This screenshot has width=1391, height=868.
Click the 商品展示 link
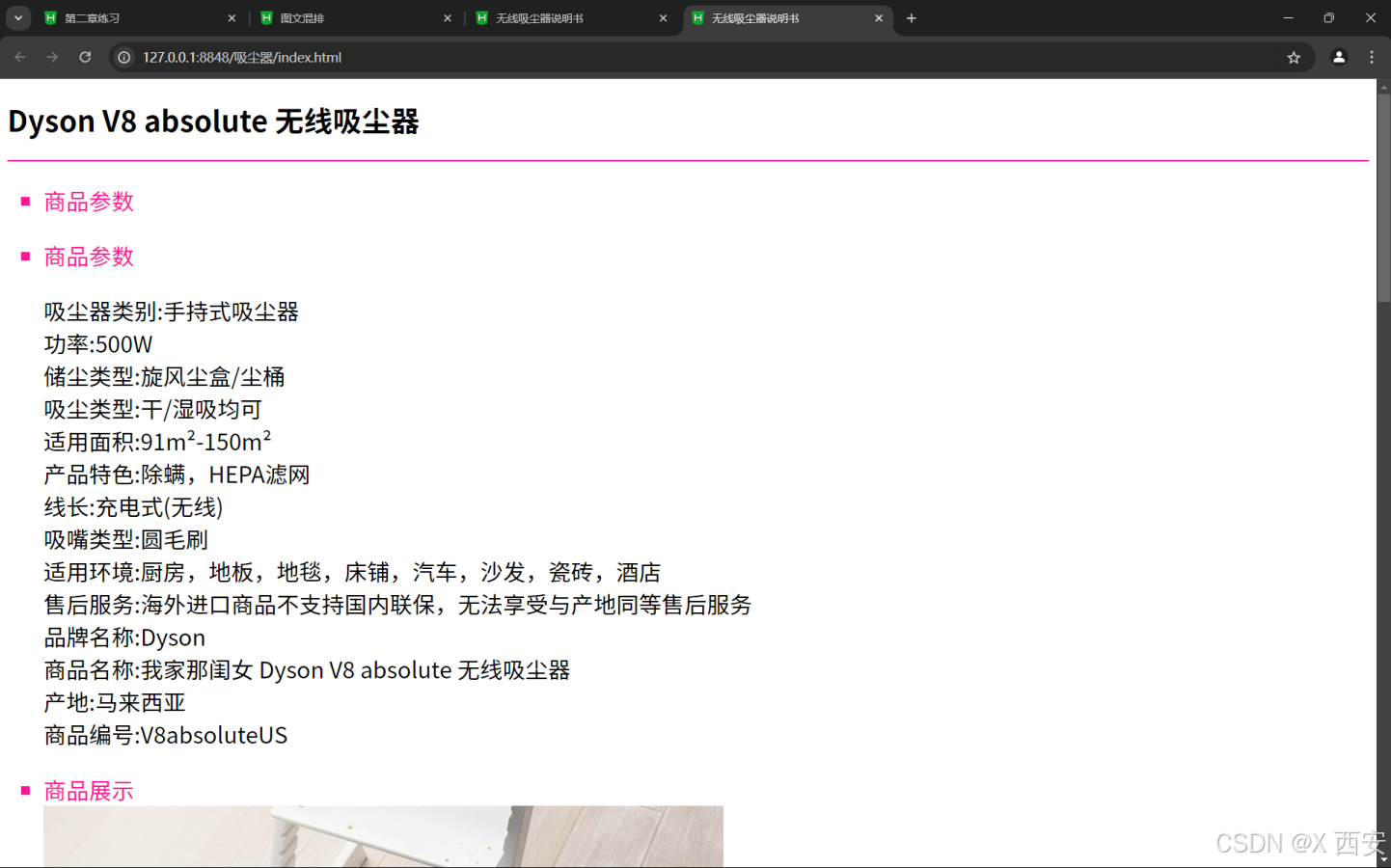89,791
